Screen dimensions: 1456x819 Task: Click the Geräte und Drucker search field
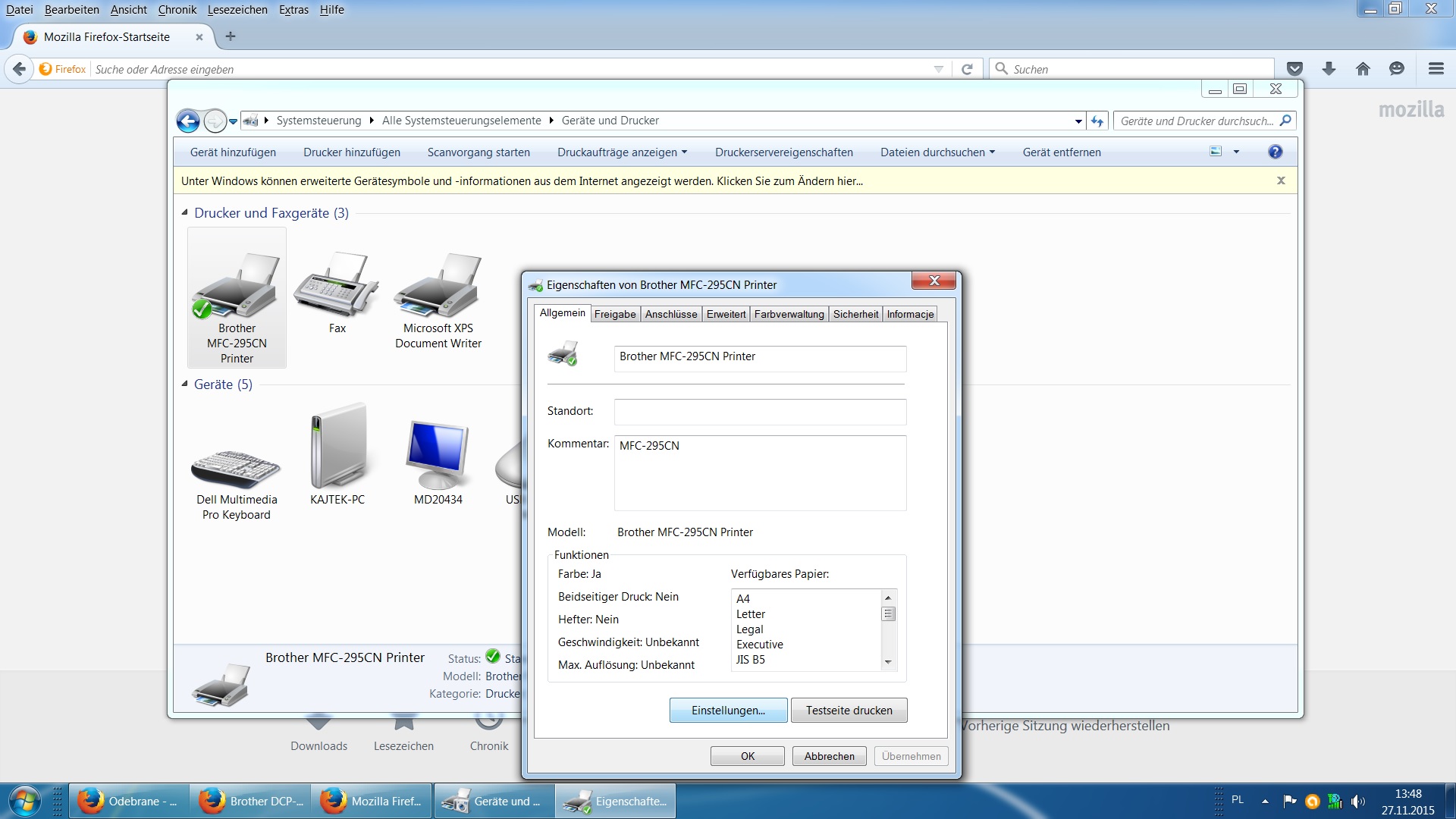coord(1204,121)
